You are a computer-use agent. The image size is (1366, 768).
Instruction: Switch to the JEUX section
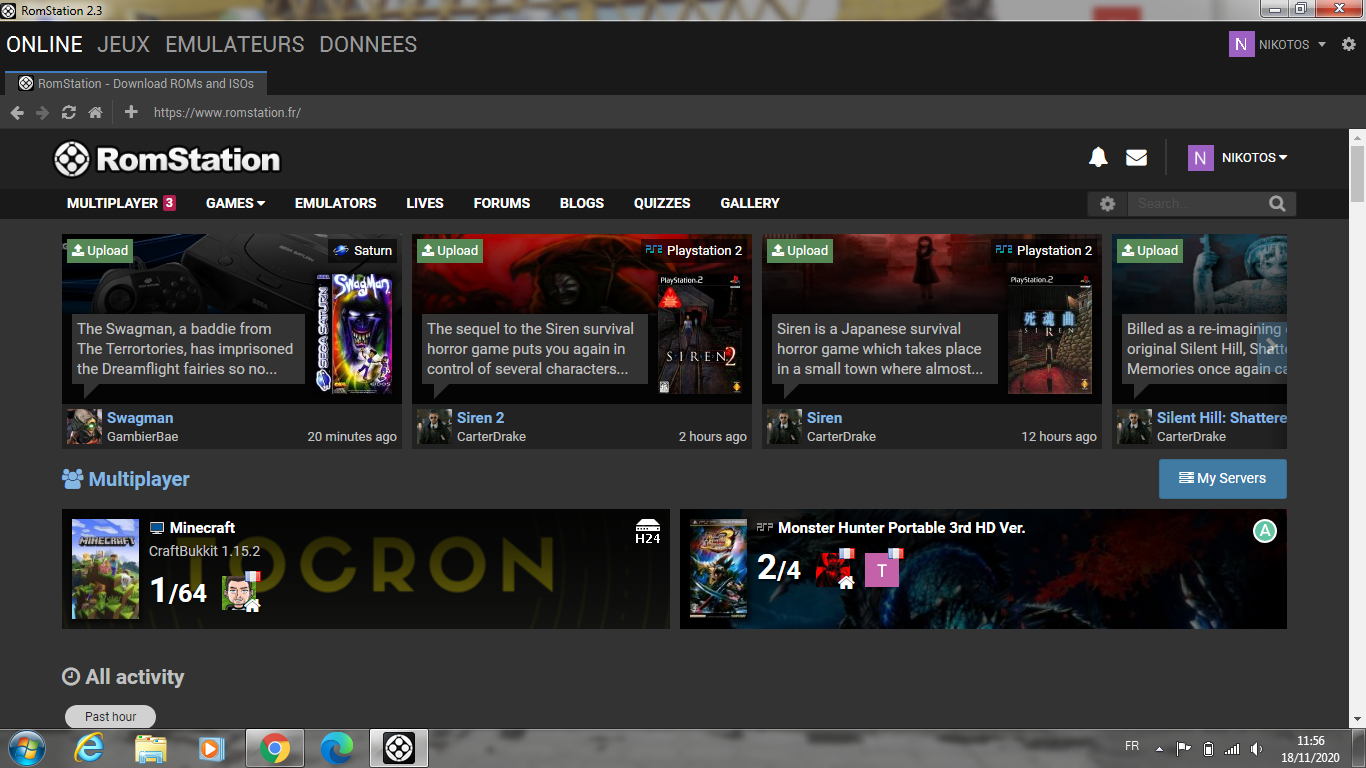[x=124, y=44]
